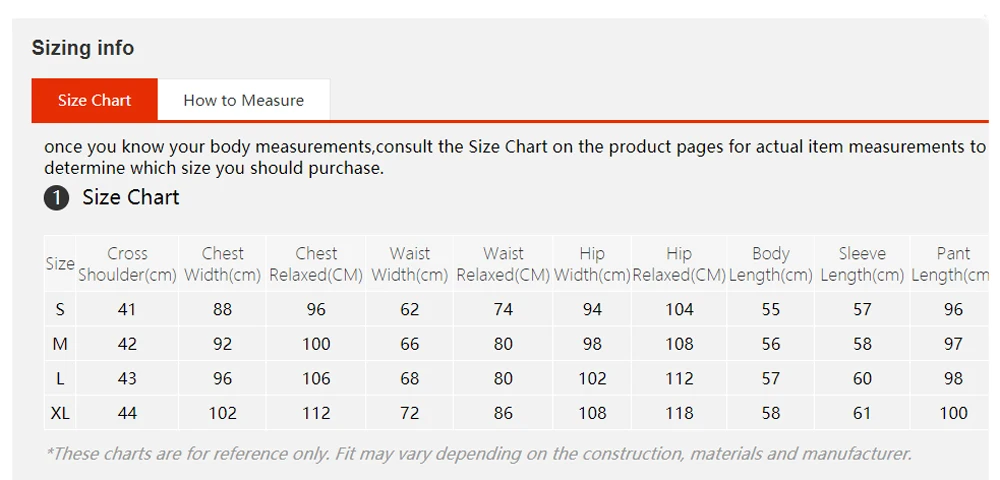Click the XL chest width value 102
Image resolution: width=1000 pixels, height=480 pixels.
(223, 413)
